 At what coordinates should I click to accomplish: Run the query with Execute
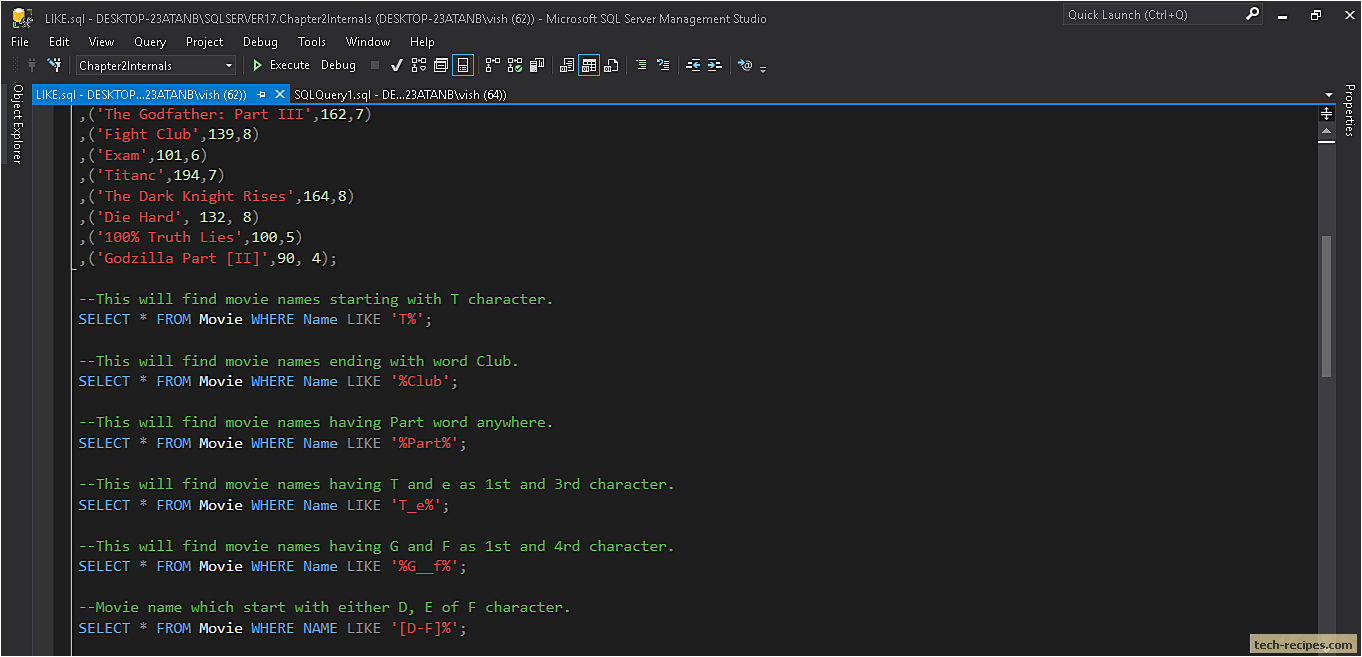tap(280, 65)
